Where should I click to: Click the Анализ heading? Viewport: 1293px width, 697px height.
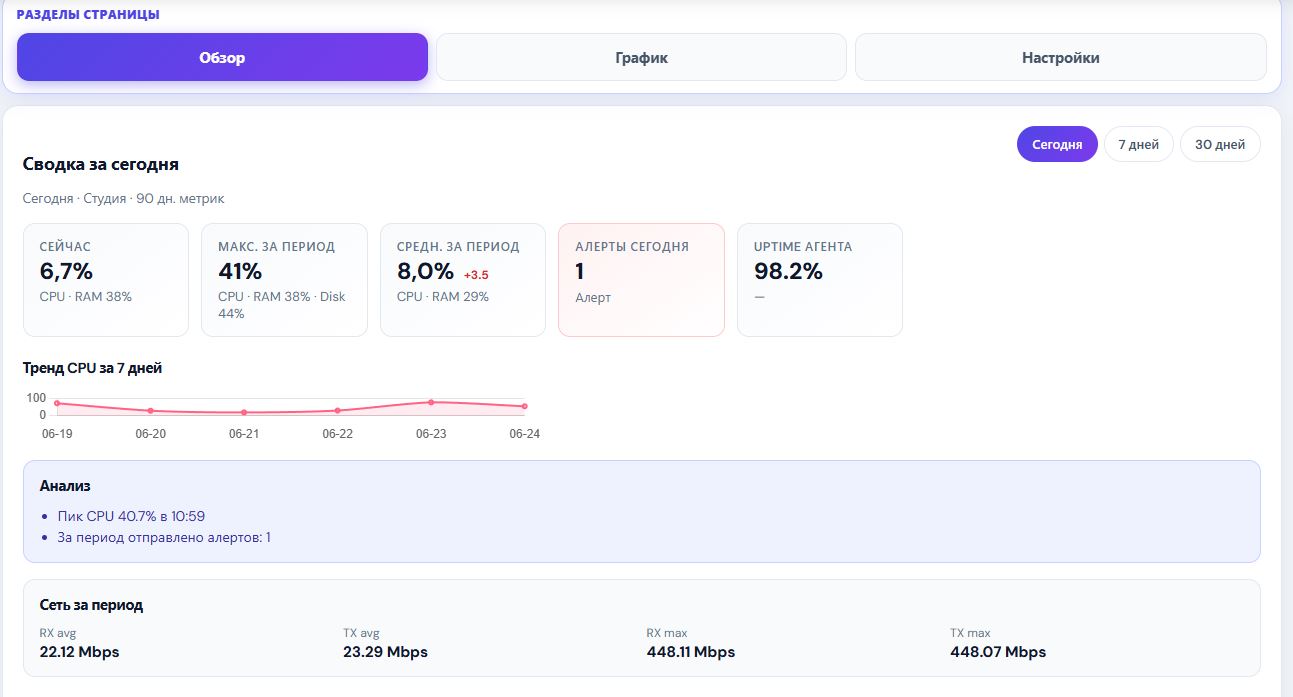(x=65, y=486)
